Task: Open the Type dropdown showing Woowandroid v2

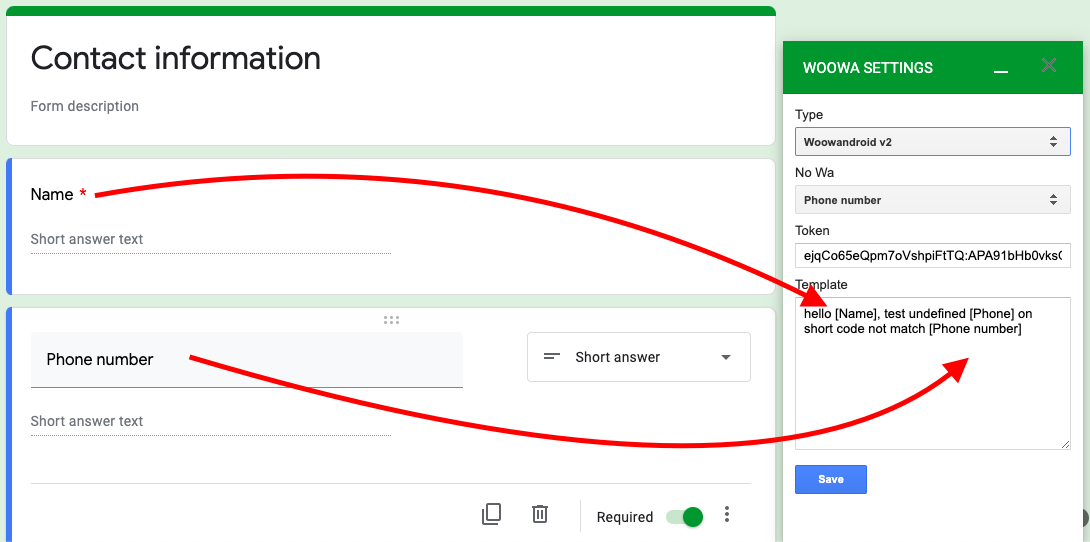Action: click(932, 142)
